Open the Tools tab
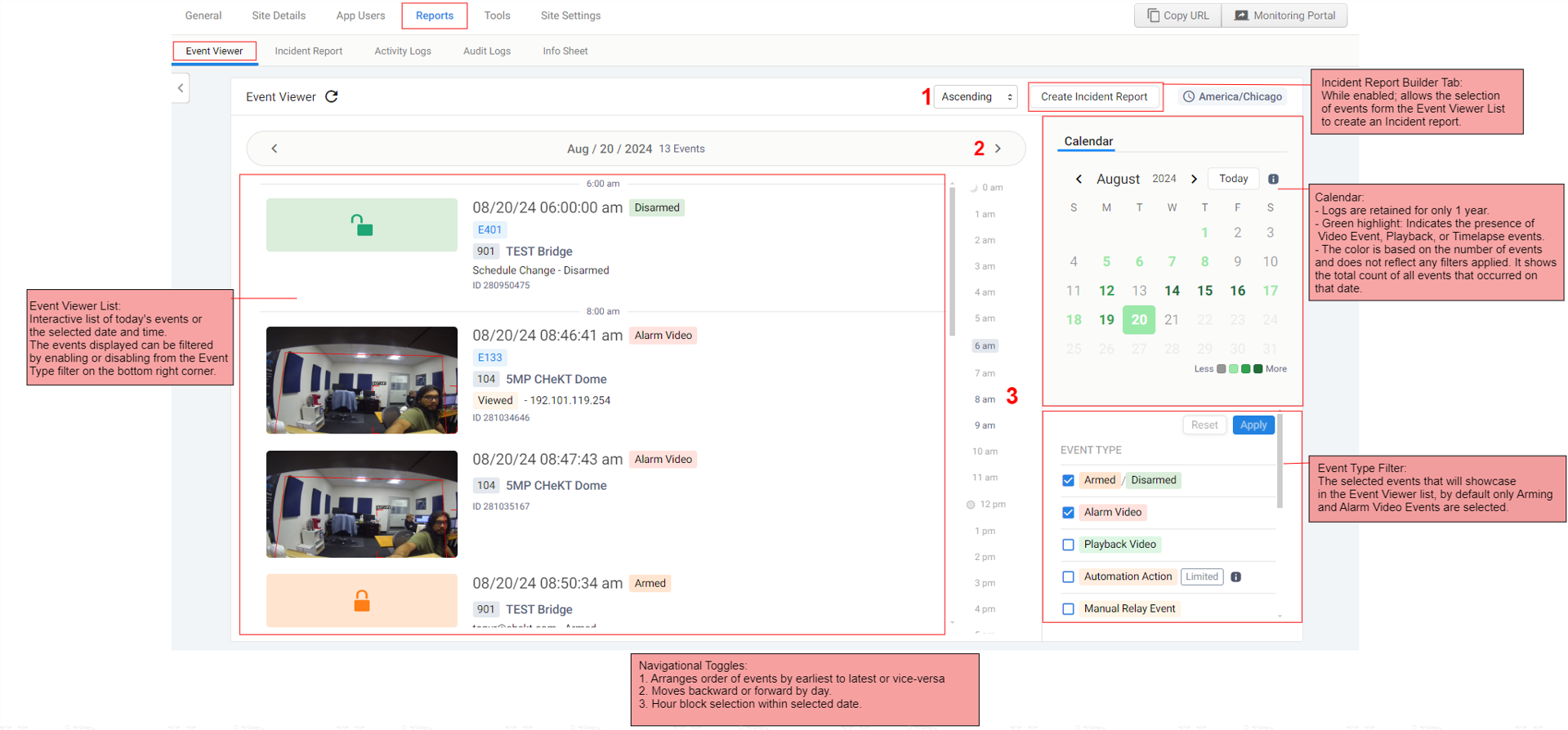The width and height of the screenshot is (1568, 730). click(497, 16)
